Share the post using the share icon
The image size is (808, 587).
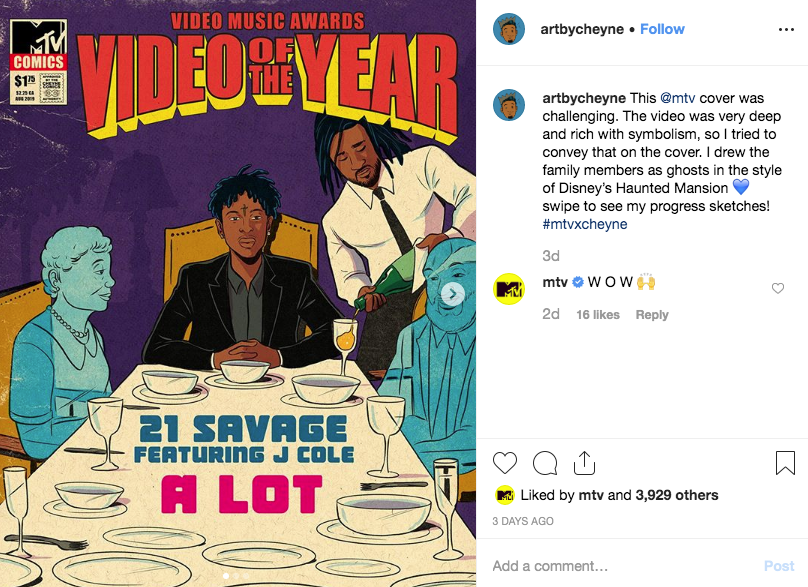[585, 462]
